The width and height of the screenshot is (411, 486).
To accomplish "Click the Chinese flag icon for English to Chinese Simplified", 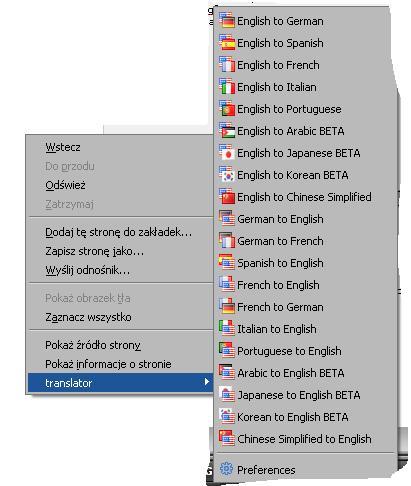I will [227, 196].
